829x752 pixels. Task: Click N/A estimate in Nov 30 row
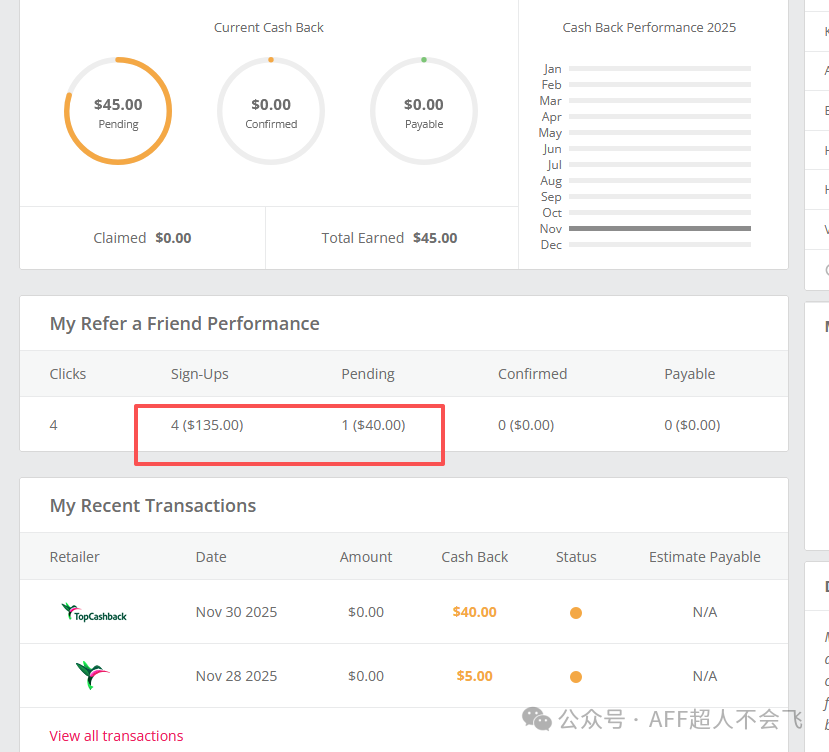705,612
